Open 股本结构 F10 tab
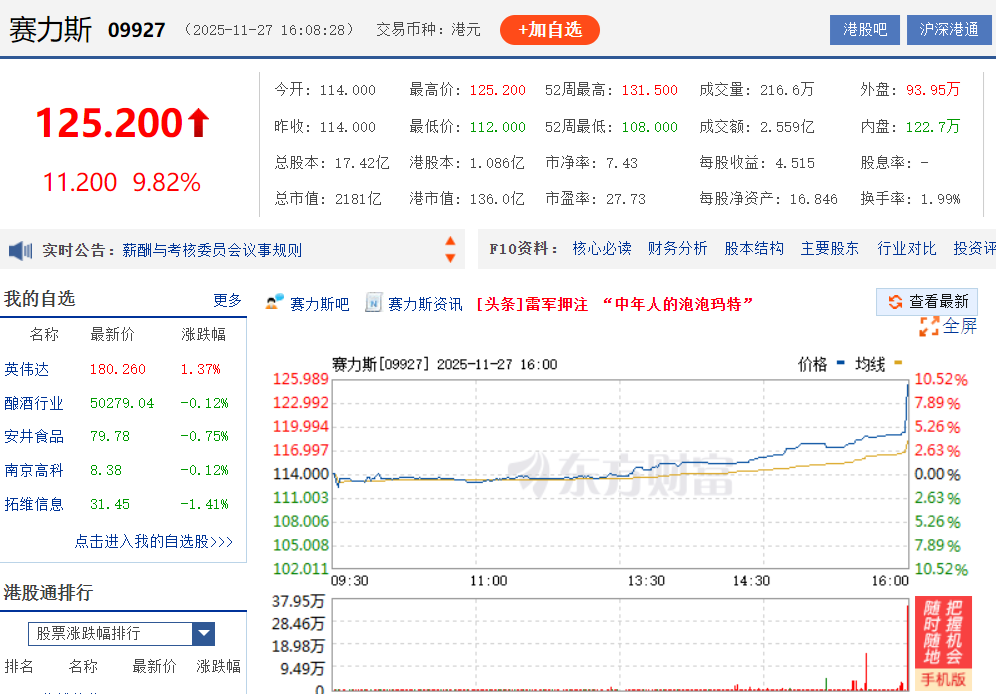The height and width of the screenshot is (694, 996). pos(754,248)
